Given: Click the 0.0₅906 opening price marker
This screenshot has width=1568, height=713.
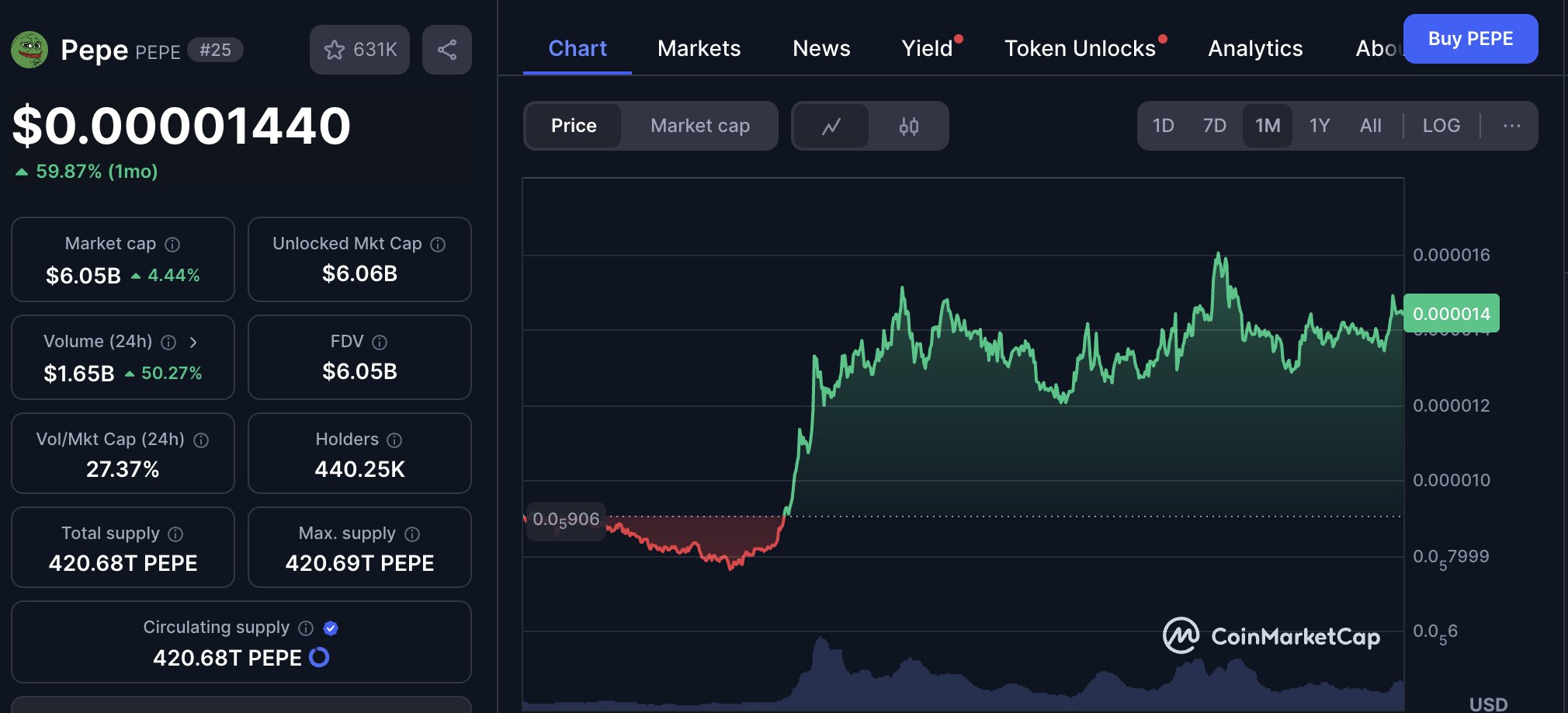Looking at the screenshot, I should (566, 520).
